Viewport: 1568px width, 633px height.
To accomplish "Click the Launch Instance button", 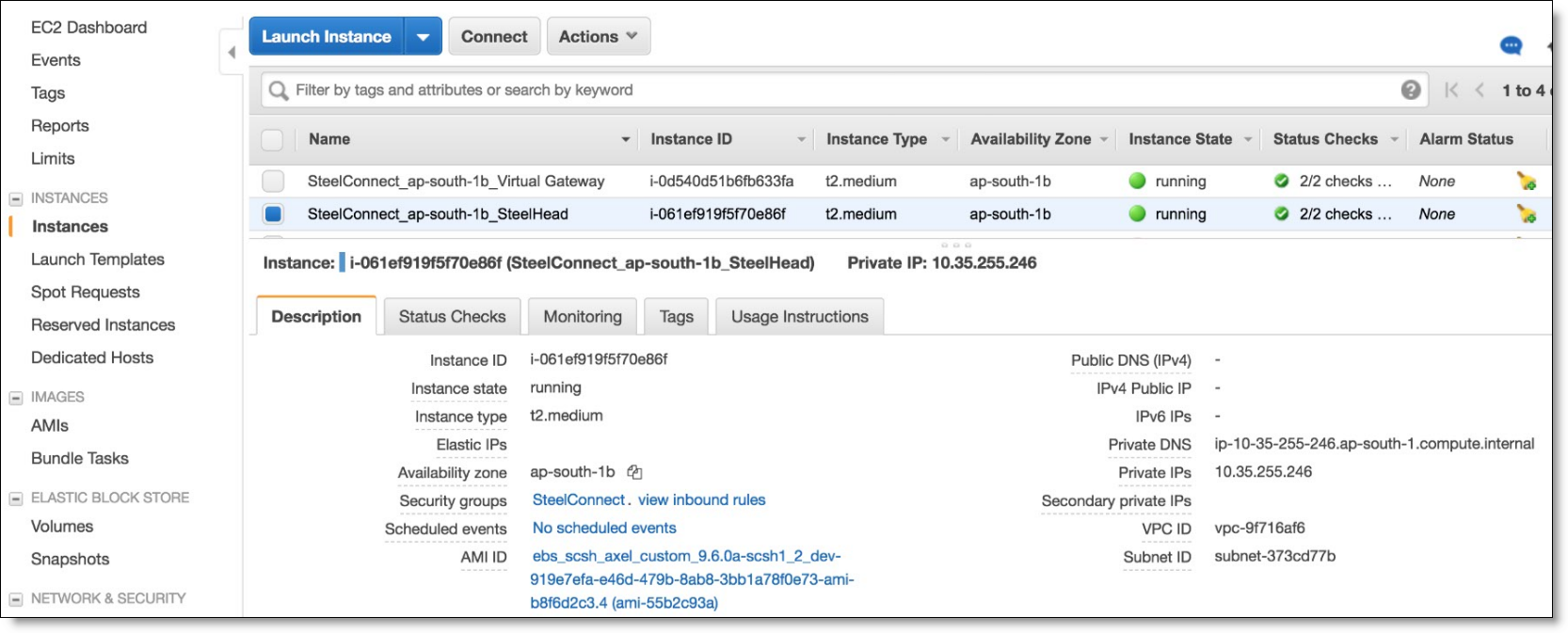I will point(327,37).
